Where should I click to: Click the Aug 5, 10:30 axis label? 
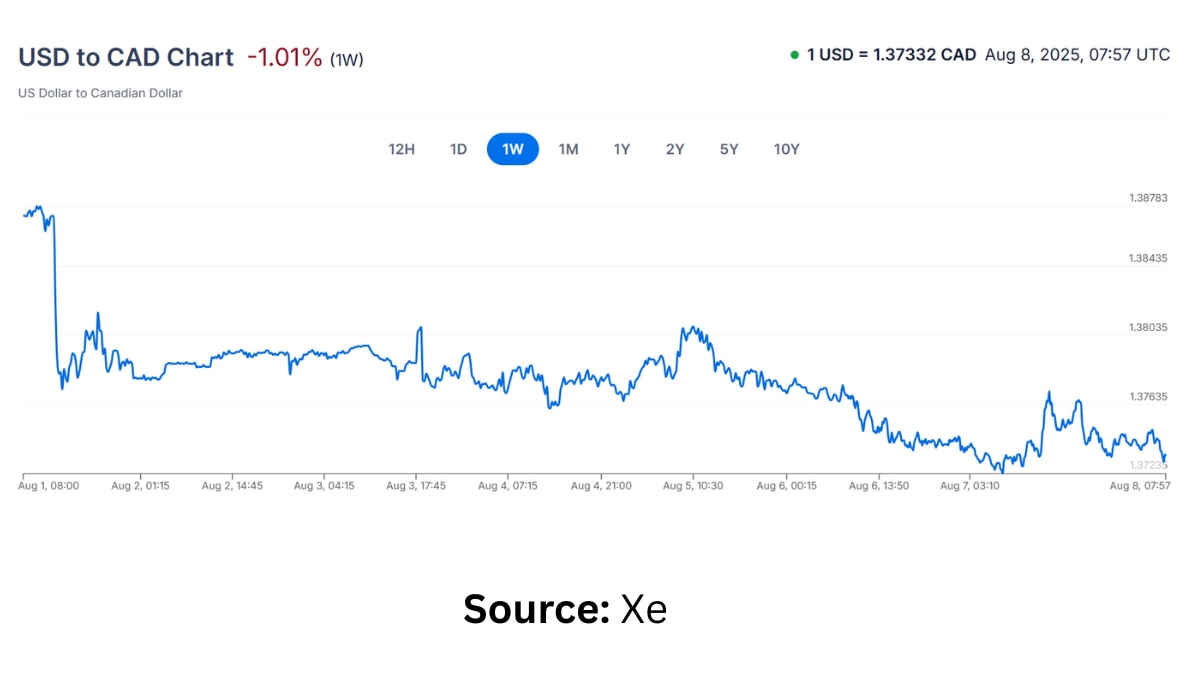(x=693, y=486)
